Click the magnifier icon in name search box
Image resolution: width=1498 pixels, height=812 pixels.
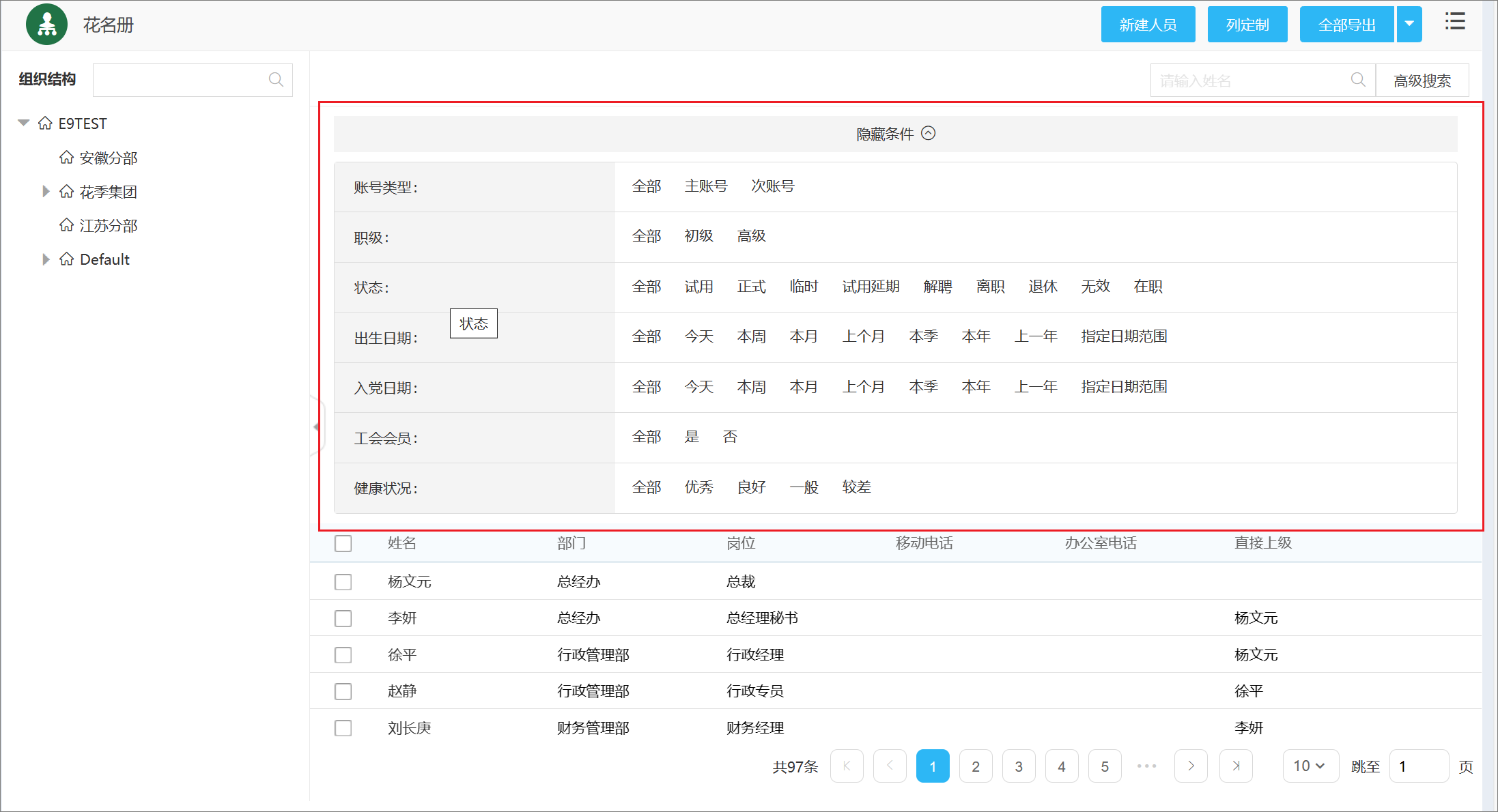click(1358, 80)
